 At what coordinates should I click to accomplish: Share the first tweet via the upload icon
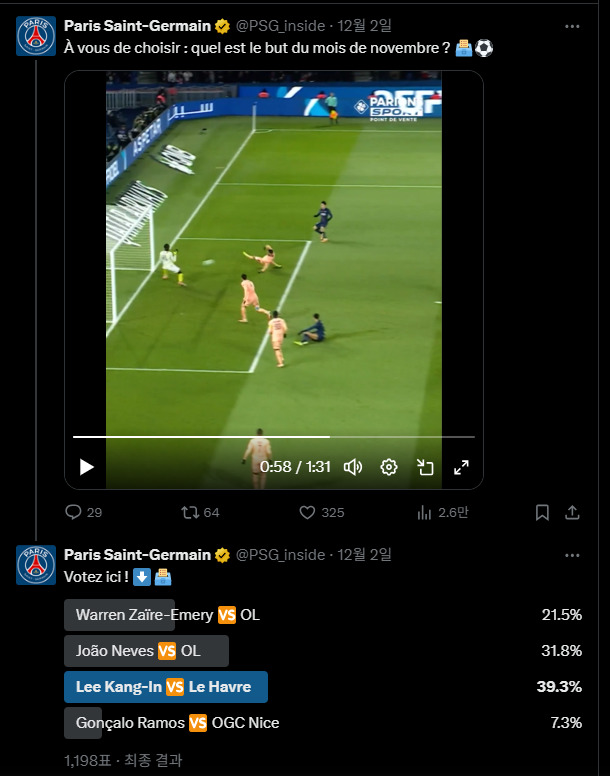pyautogui.click(x=572, y=512)
